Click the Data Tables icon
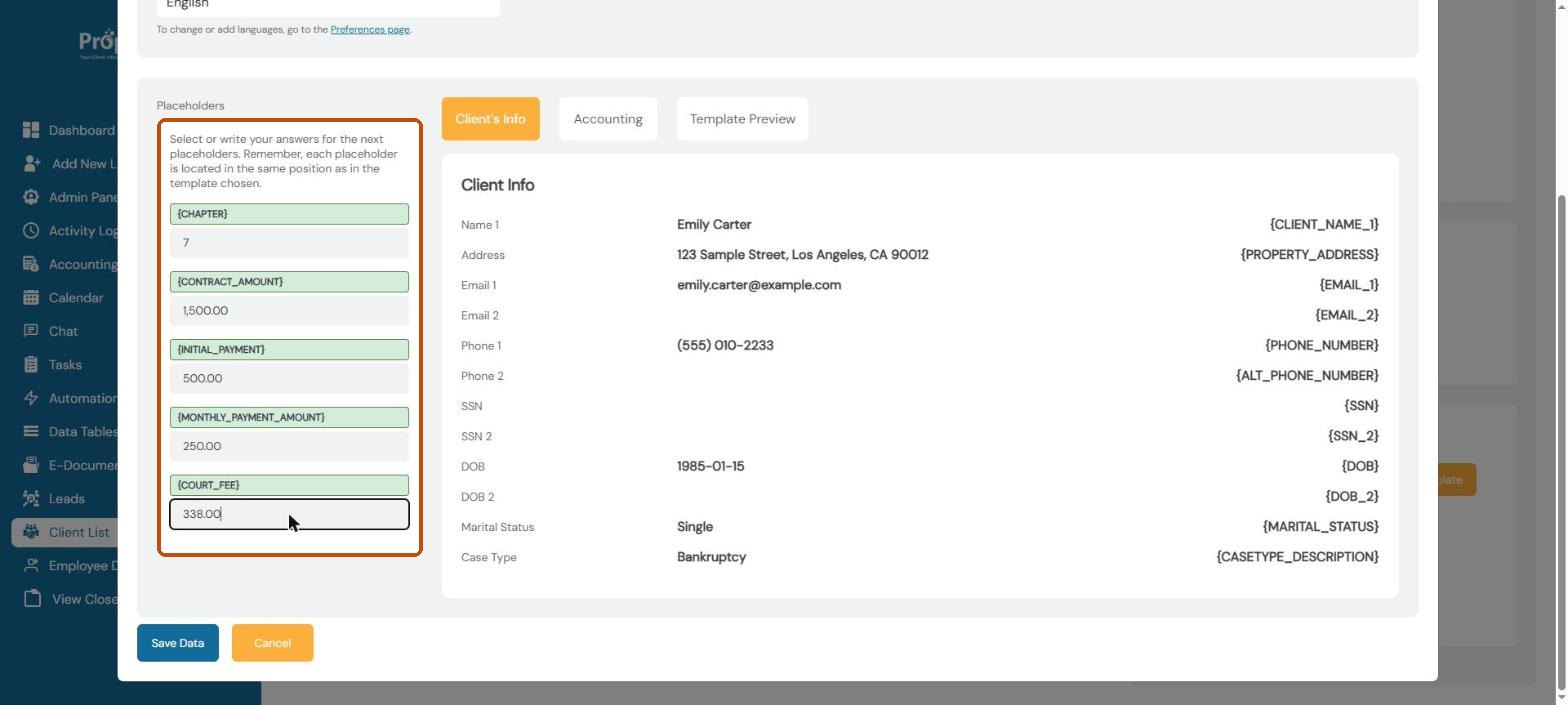This screenshot has height=705, width=1568. (31, 431)
